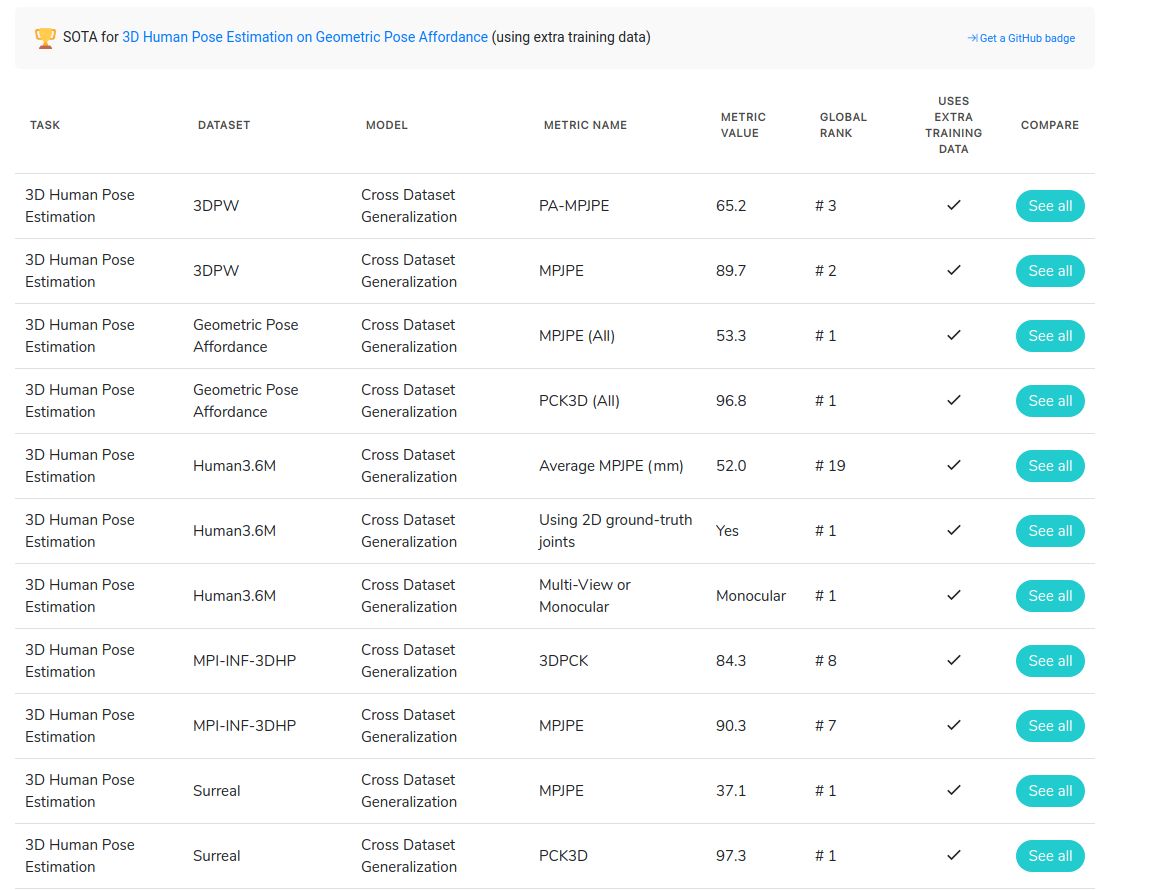Click See all for Multi-View or Monocular row

1049,597
